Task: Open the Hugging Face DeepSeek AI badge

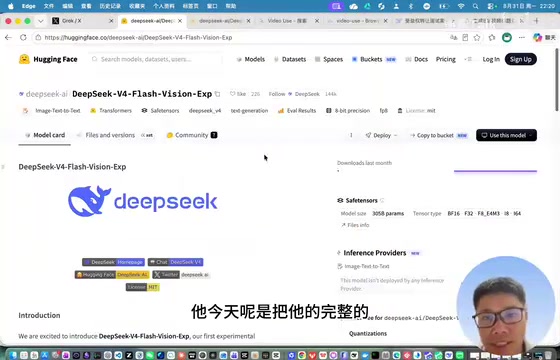Action: [112, 275]
